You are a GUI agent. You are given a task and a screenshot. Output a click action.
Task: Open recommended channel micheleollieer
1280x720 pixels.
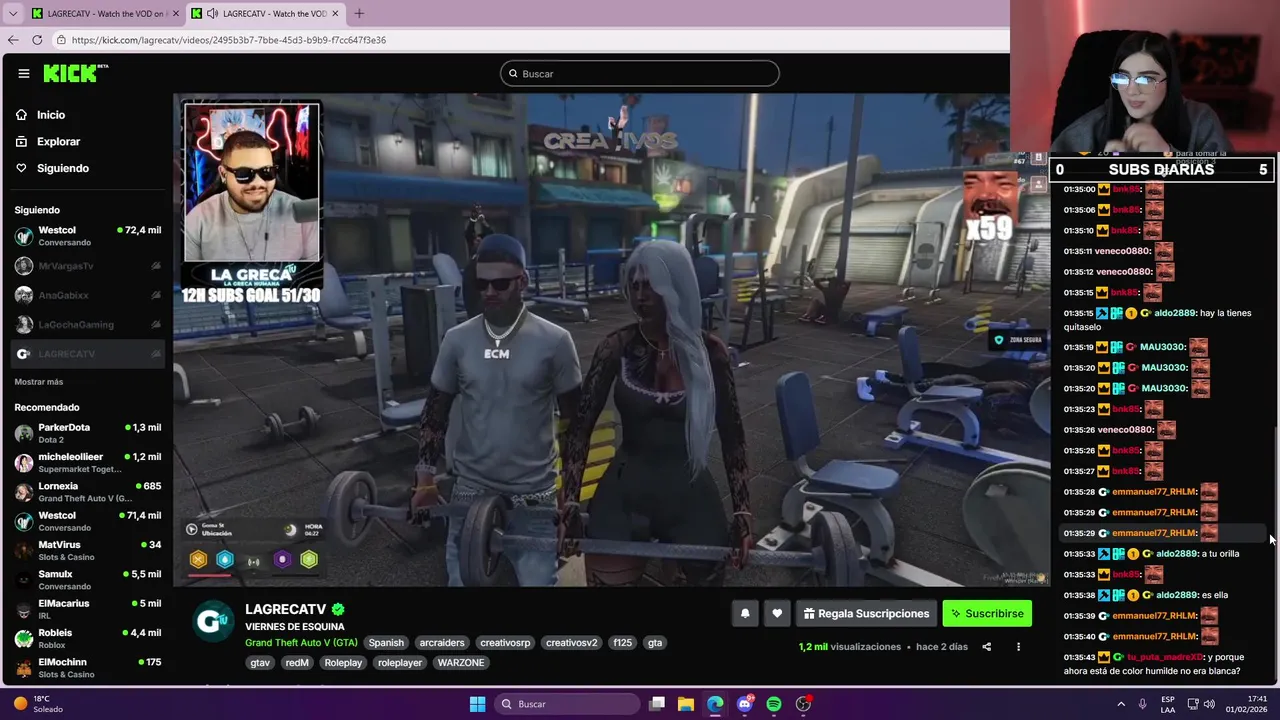(88, 462)
